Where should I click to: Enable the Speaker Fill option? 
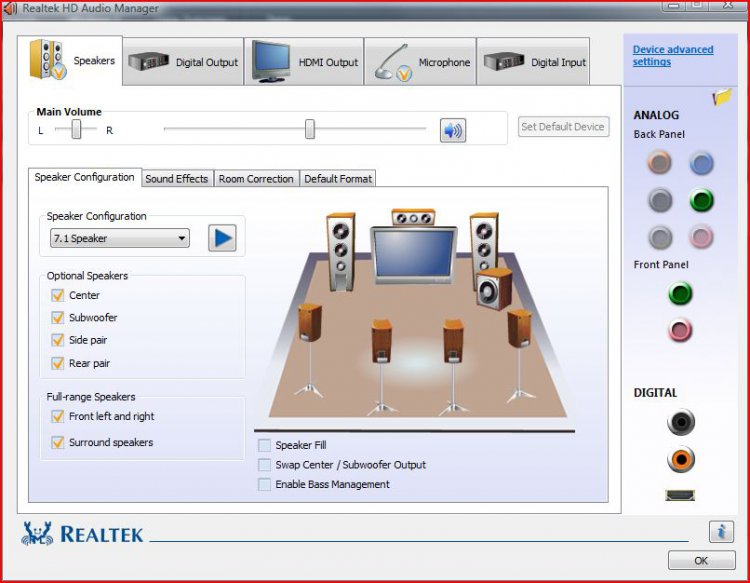click(x=264, y=445)
